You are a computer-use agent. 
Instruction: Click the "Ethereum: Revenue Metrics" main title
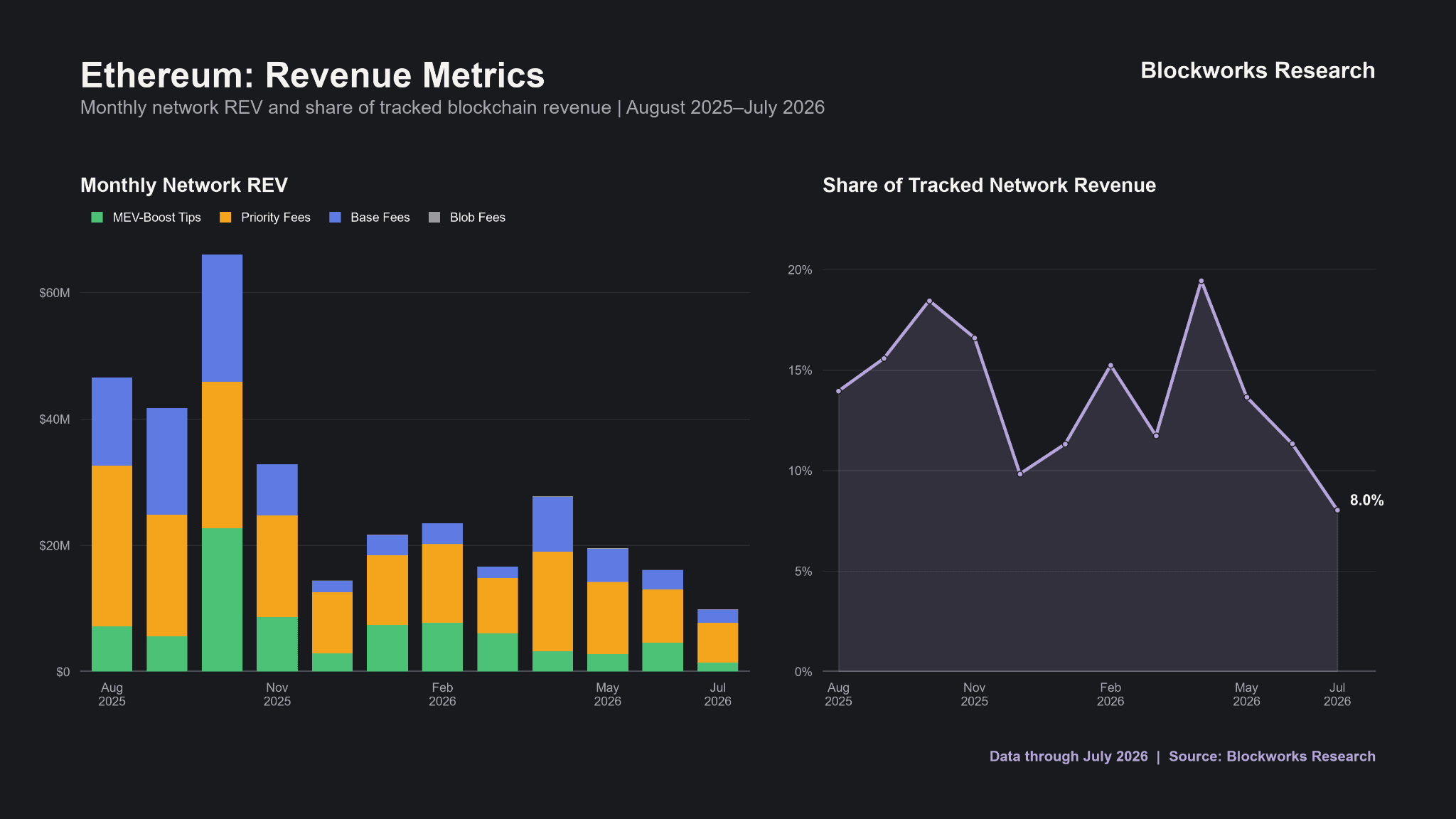[313, 75]
